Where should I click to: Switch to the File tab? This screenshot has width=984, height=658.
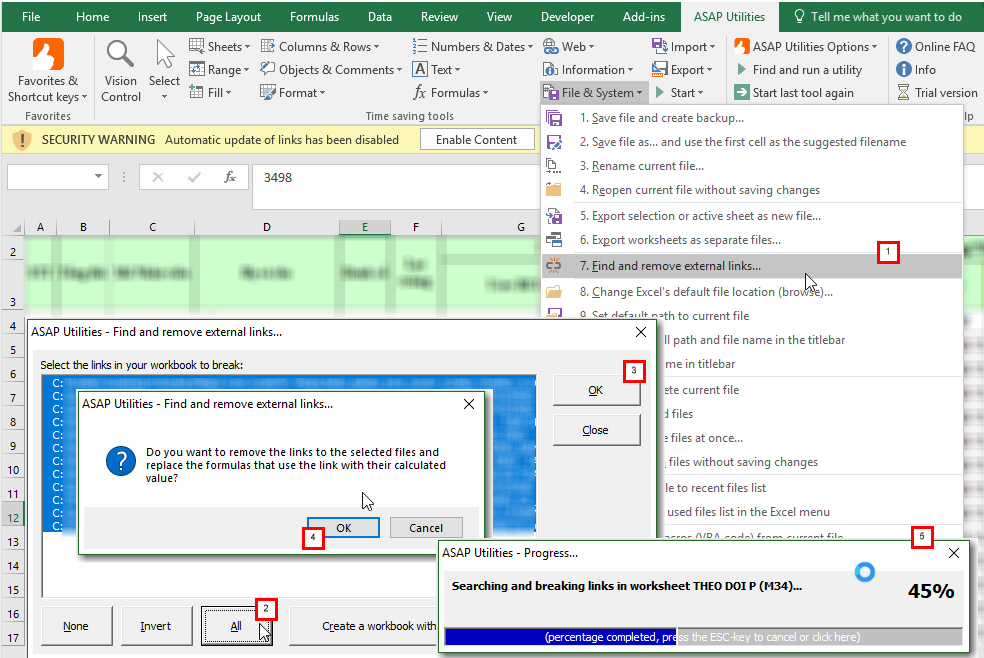[x=31, y=17]
